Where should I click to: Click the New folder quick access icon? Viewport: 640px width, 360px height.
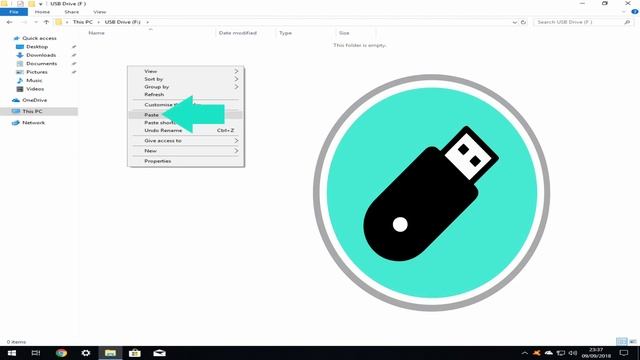(31, 4)
